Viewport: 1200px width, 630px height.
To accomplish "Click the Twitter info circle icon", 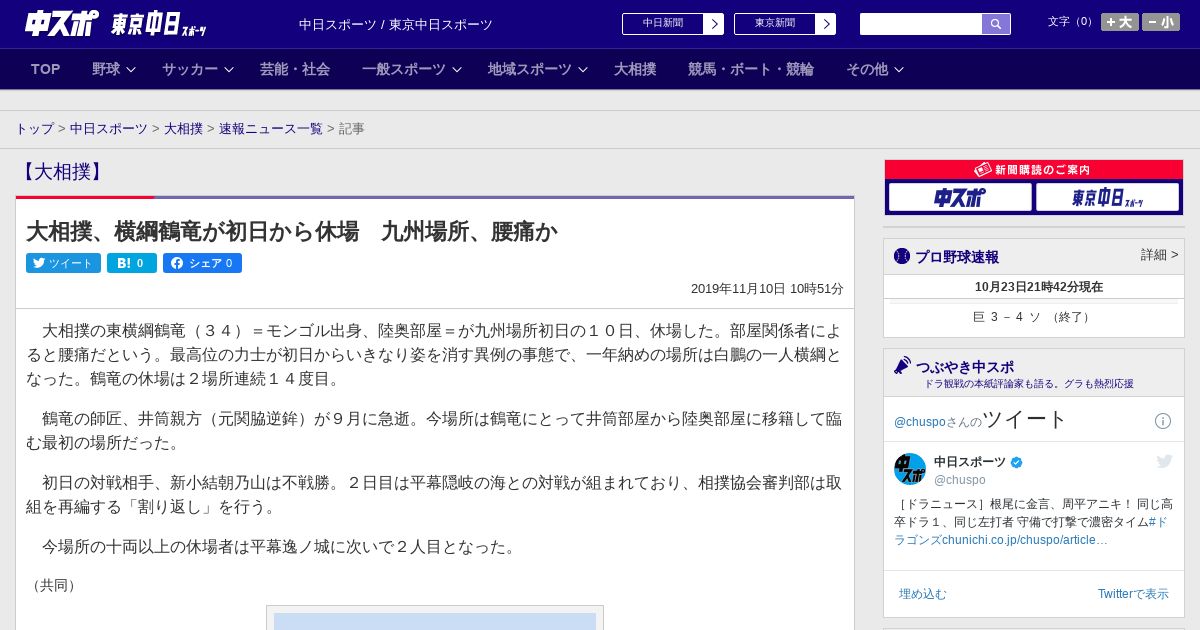I will click(1163, 421).
